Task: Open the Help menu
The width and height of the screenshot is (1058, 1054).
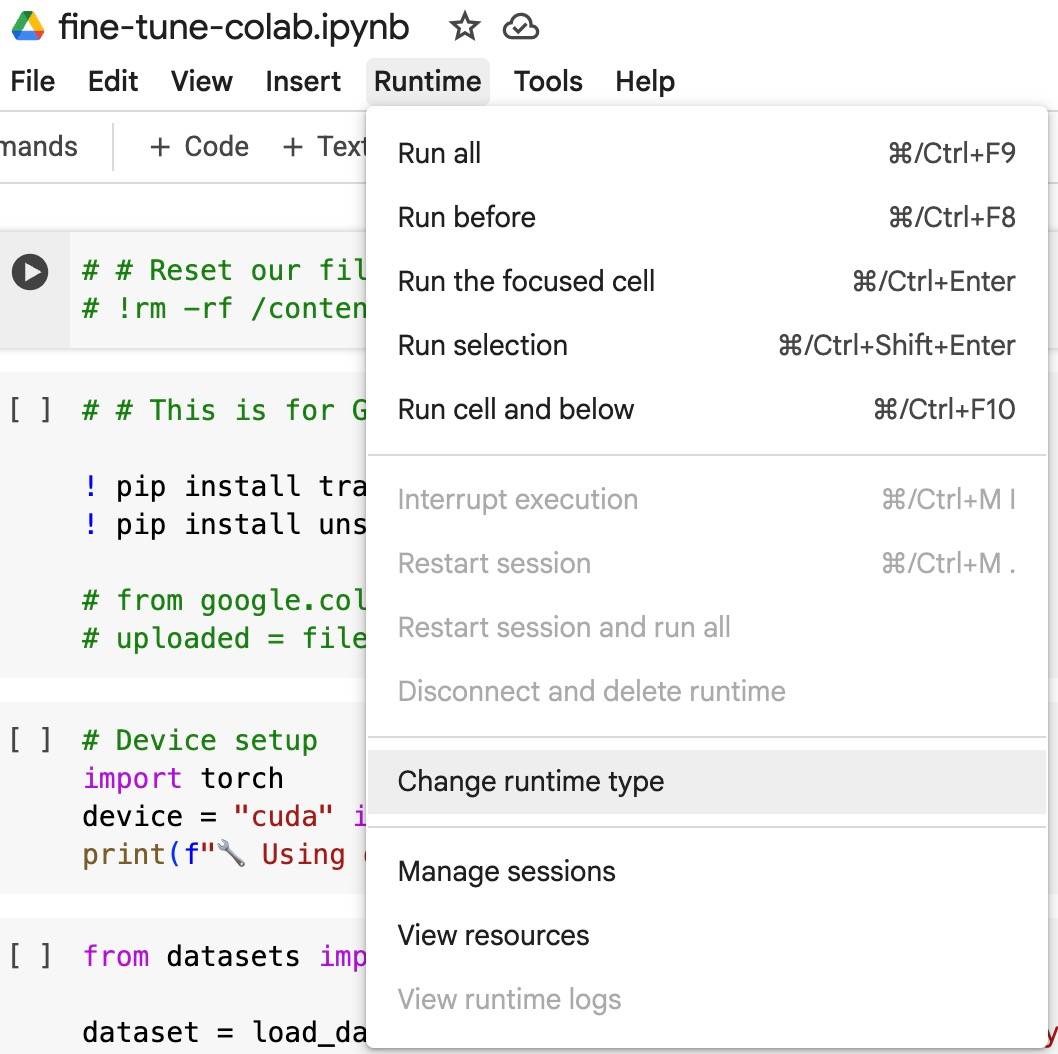Action: coord(644,81)
